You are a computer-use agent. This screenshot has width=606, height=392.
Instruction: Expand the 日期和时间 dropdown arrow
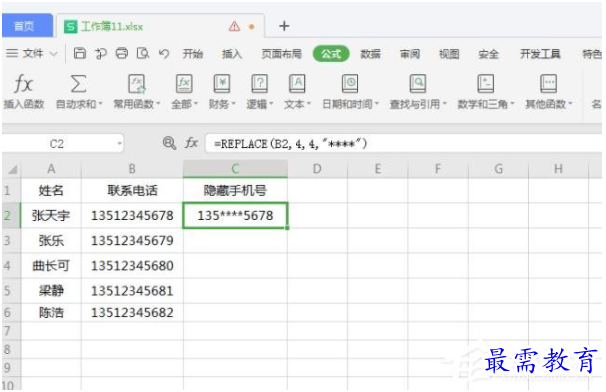[x=377, y=104]
